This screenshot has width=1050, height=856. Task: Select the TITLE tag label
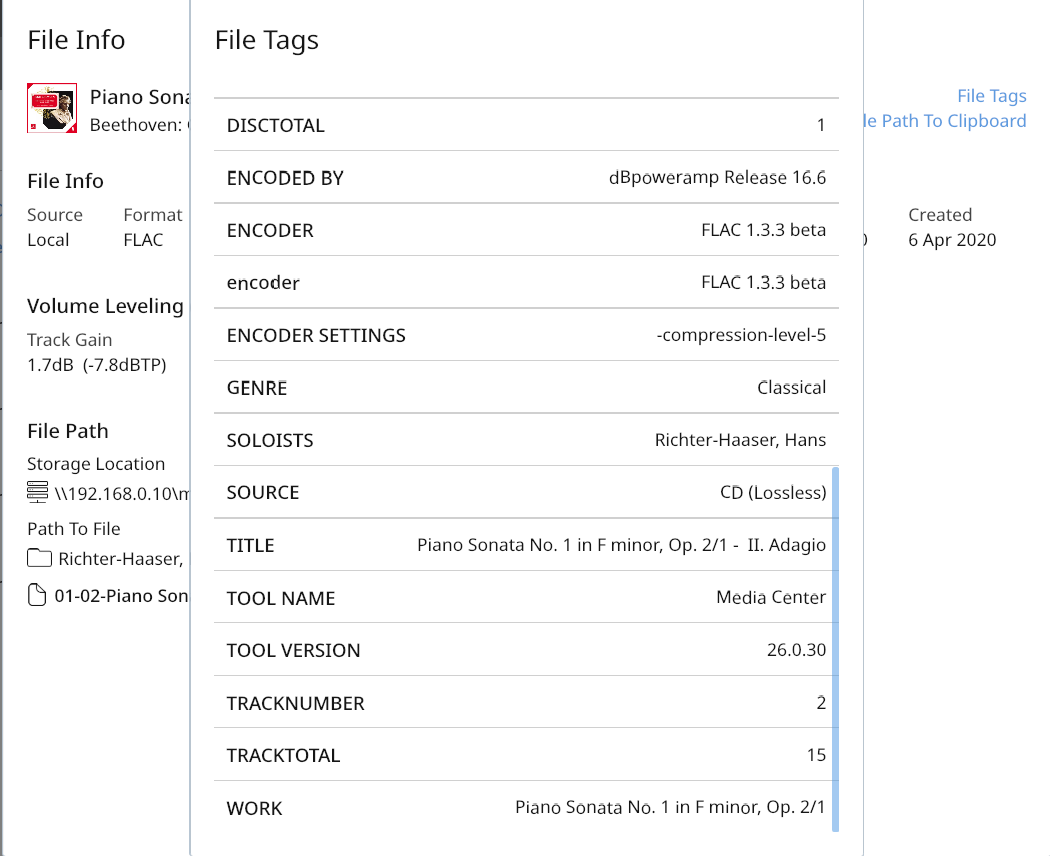[x=250, y=546]
